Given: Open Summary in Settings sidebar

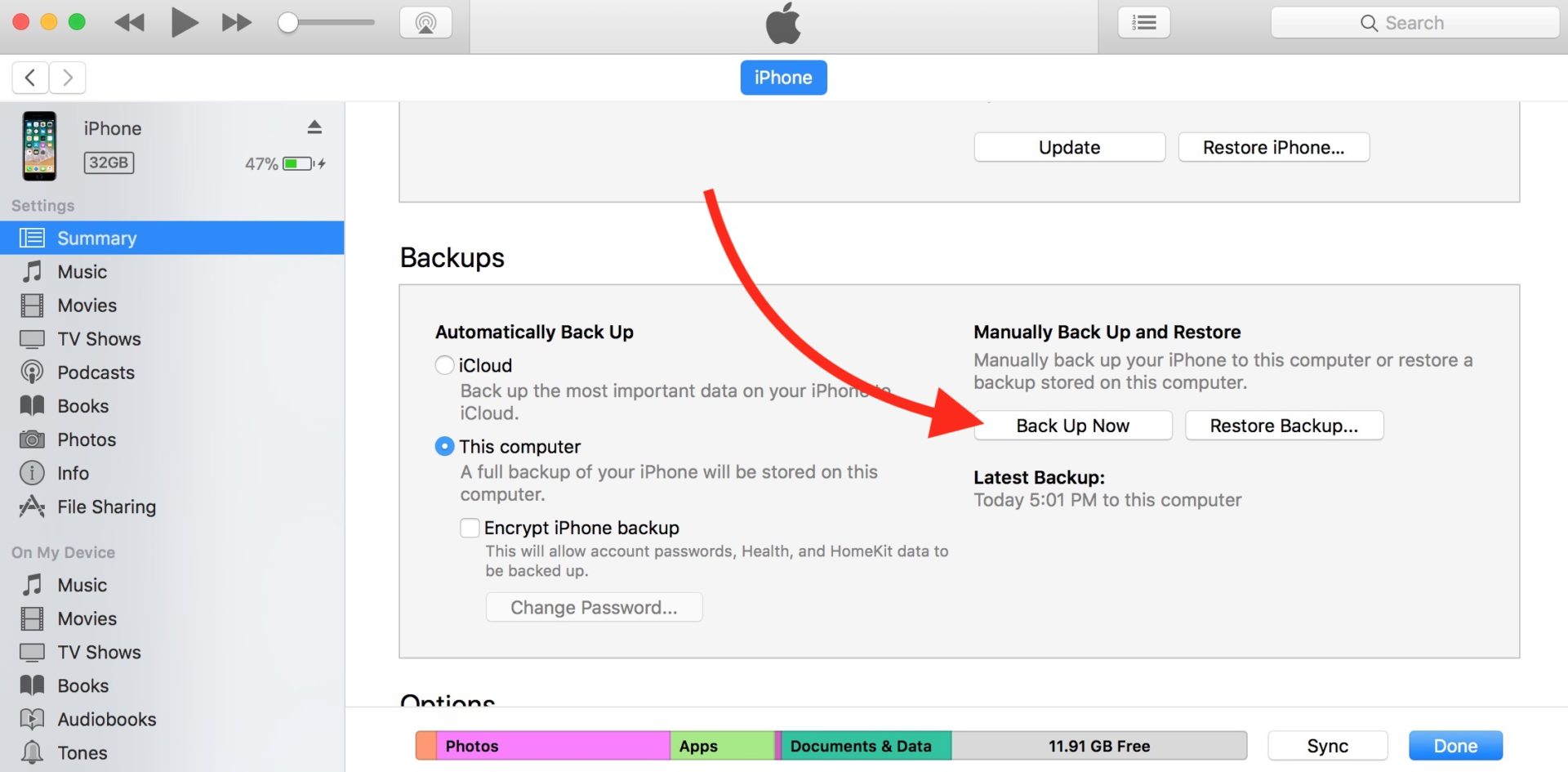Looking at the screenshot, I should 171,238.
